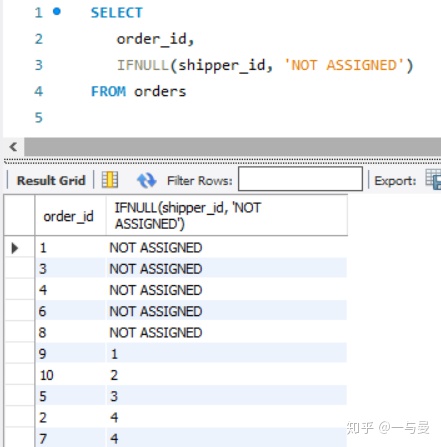The width and height of the screenshot is (441, 447).
Task: Click shipper value 2 in order 10 row
Action: (114, 375)
